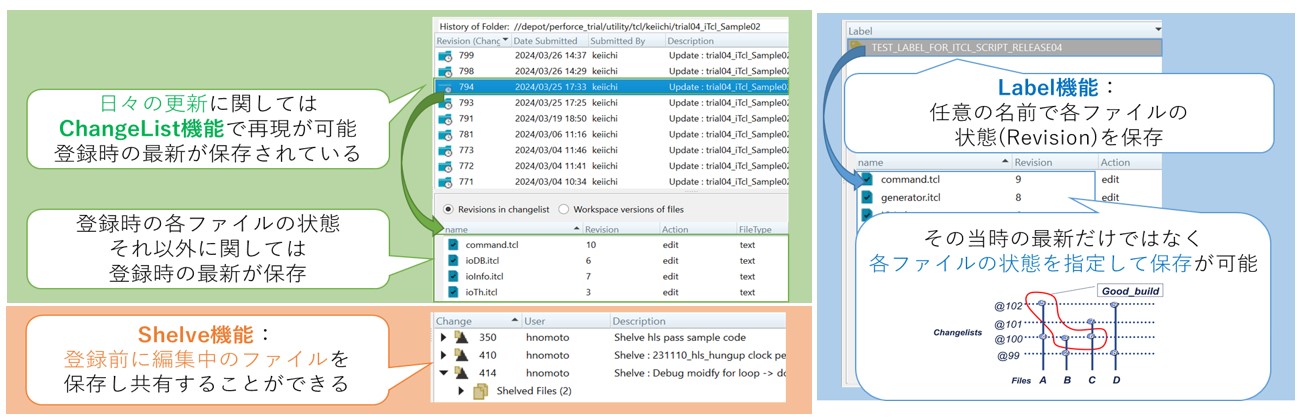Click the shelved changelist icon for change 410
This screenshot has height=420, width=1306.
[461, 355]
